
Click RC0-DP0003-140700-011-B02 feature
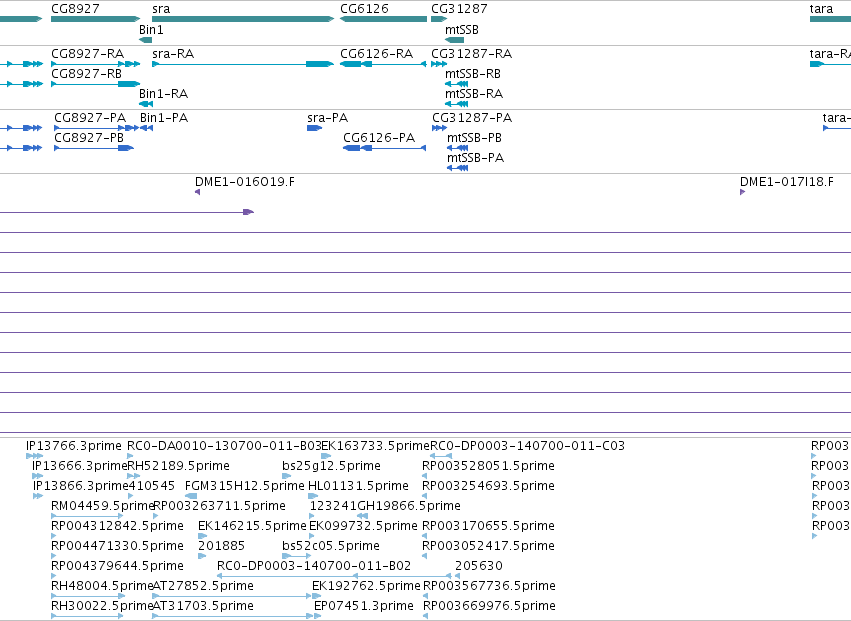coord(334,576)
